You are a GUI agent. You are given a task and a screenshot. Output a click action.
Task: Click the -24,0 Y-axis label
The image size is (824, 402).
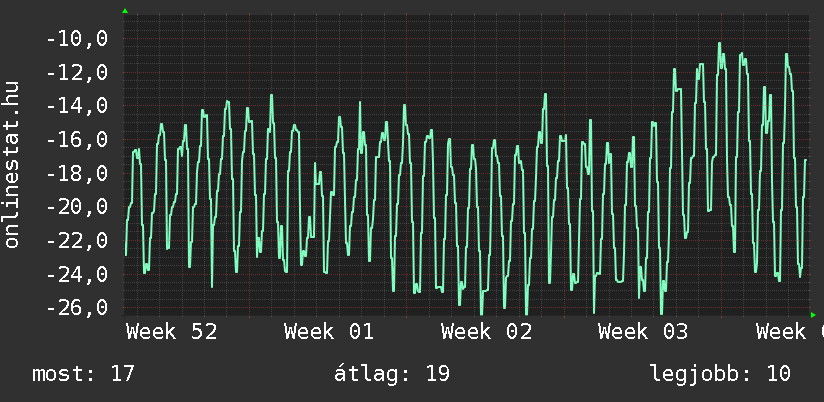coord(76,274)
